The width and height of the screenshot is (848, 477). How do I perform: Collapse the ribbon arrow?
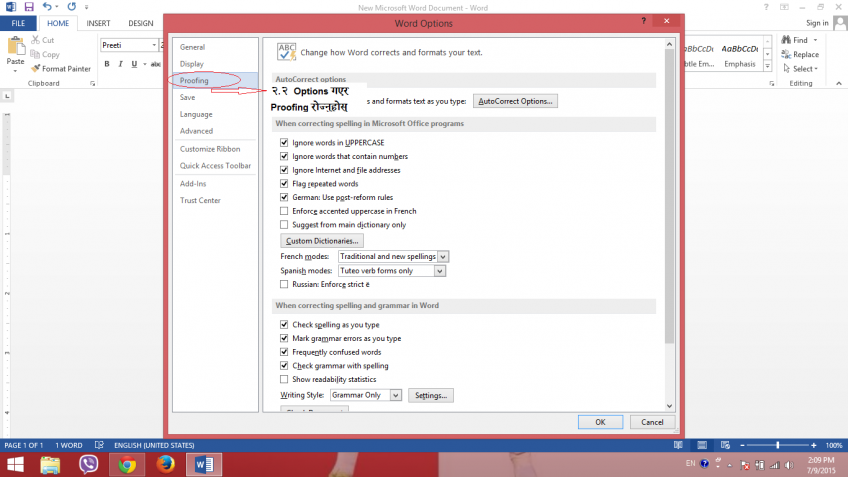click(x=839, y=83)
